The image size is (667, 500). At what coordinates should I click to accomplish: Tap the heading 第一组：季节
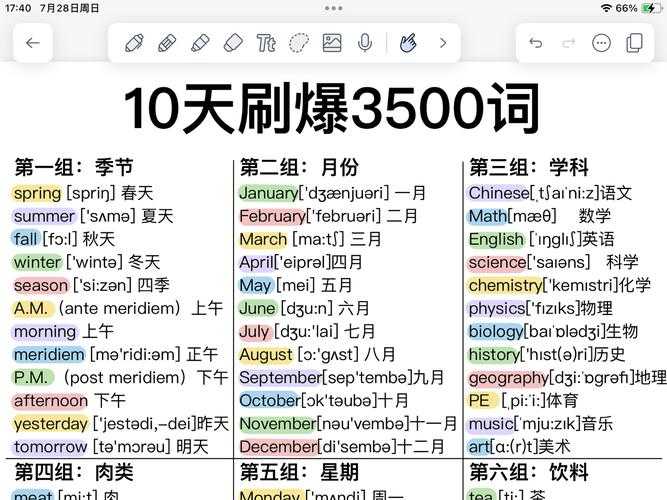[74, 167]
